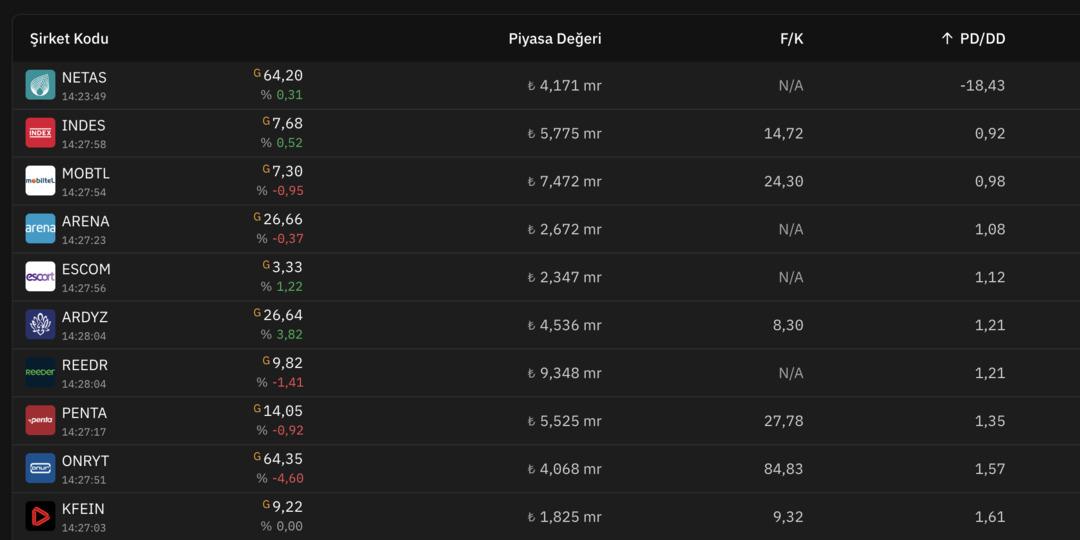Viewport: 1080px width, 540px height.
Task: Click the NETAS company logo icon
Action: (x=40, y=85)
